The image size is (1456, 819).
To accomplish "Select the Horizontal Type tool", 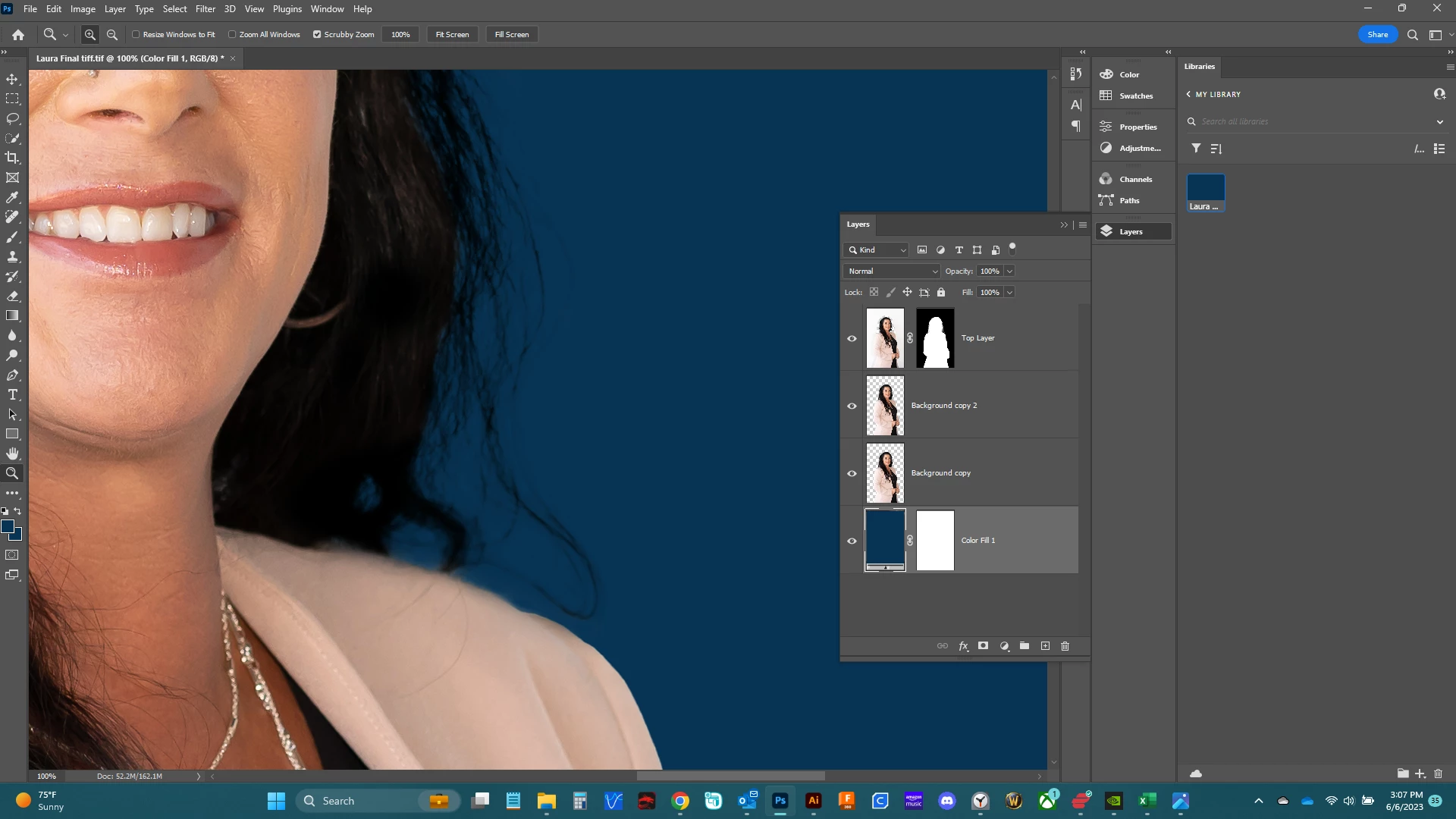I will (12, 394).
